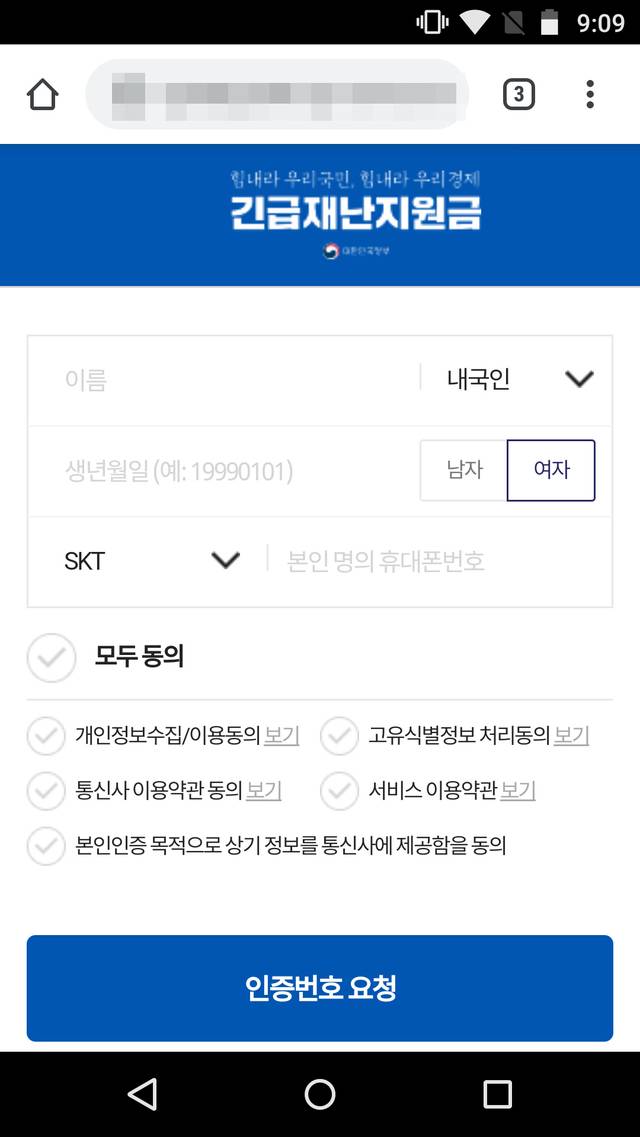
Task: Open the tab switcher showing 3 tabs
Action: point(518,93)
